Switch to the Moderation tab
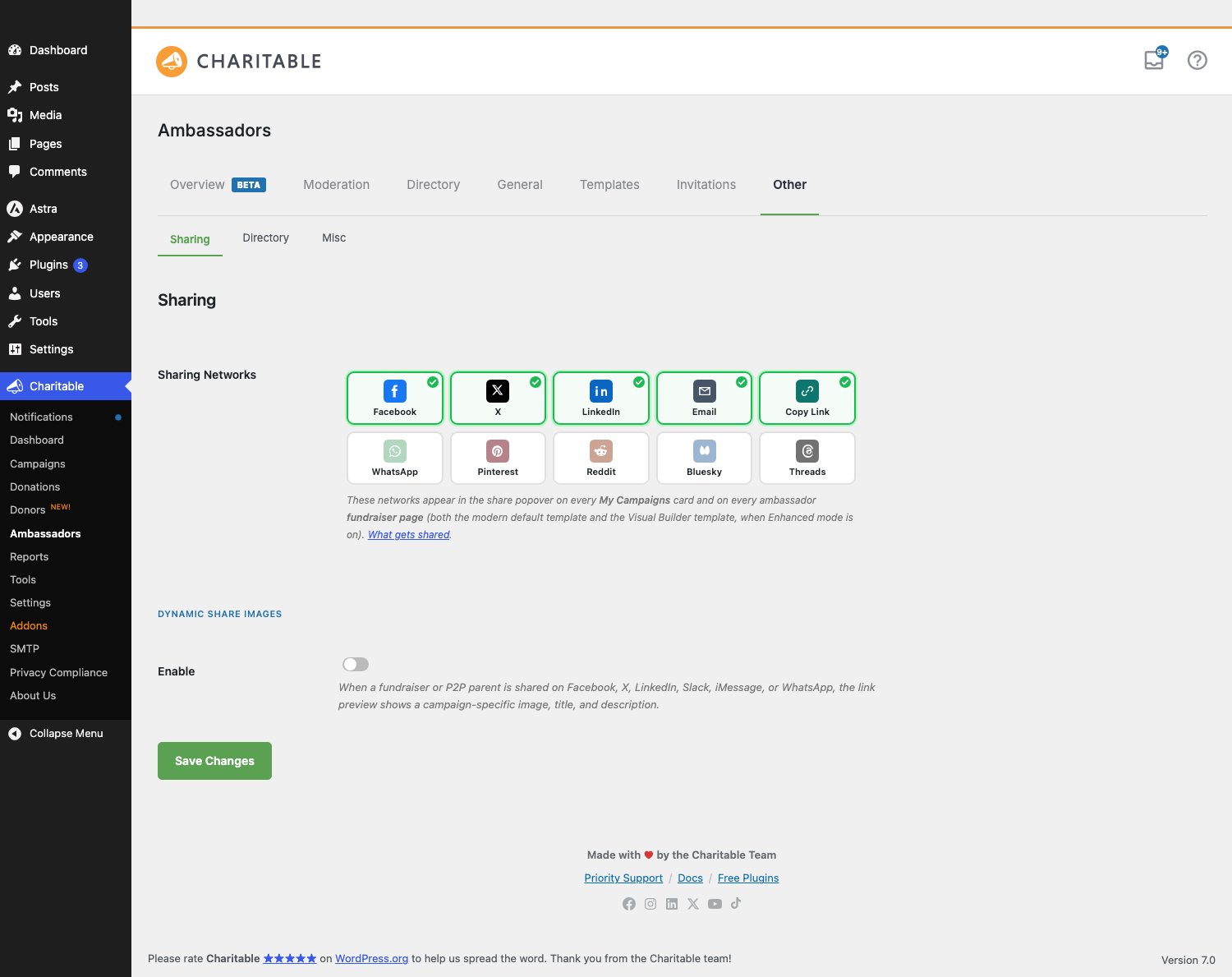 coord(337,185)
